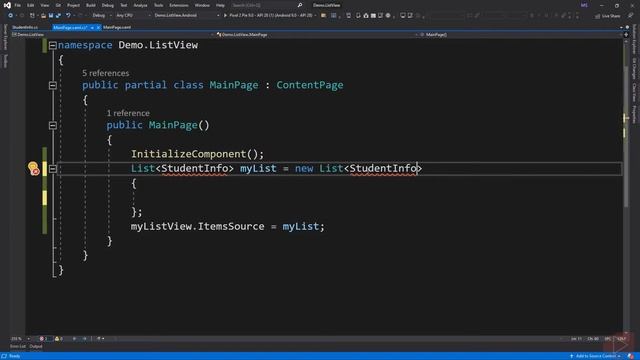Click the Android device home toolbar icon
The image size is (640, 360).
point(366,16)
